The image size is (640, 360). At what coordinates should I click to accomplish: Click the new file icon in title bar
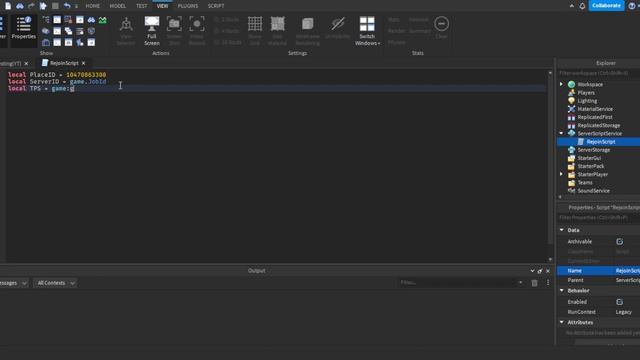pos(8,6)
